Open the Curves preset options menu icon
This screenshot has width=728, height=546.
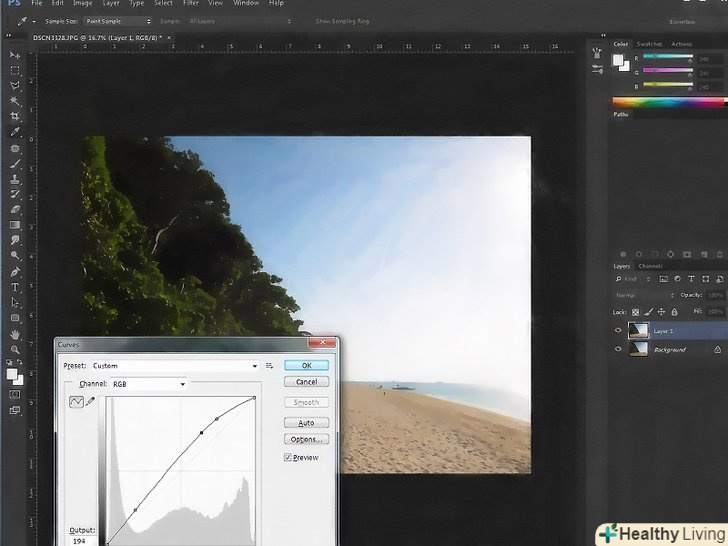tap(270, 366)
